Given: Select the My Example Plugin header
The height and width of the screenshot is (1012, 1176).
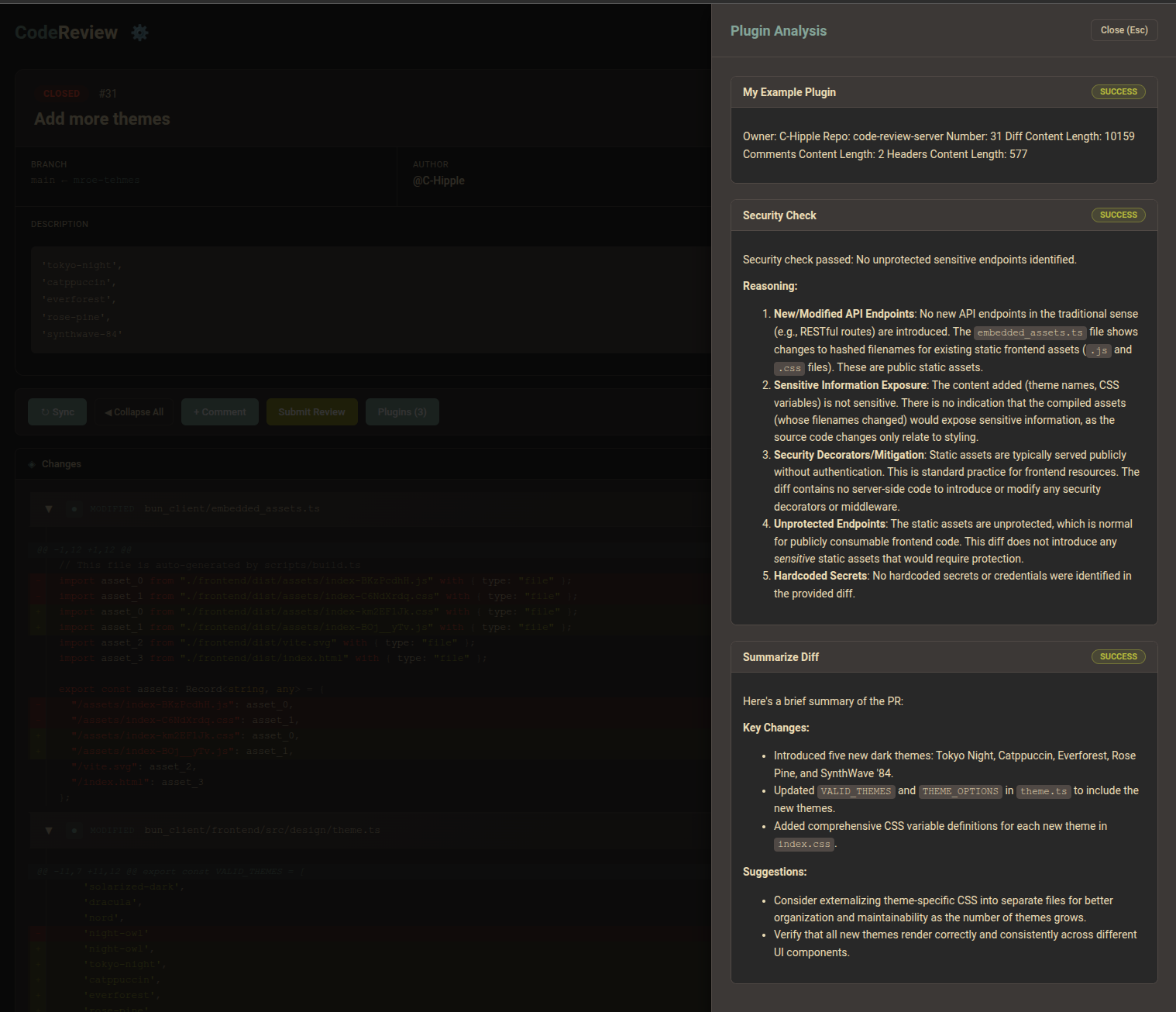Looking at the screenshot, I should (x=944, y=92).
